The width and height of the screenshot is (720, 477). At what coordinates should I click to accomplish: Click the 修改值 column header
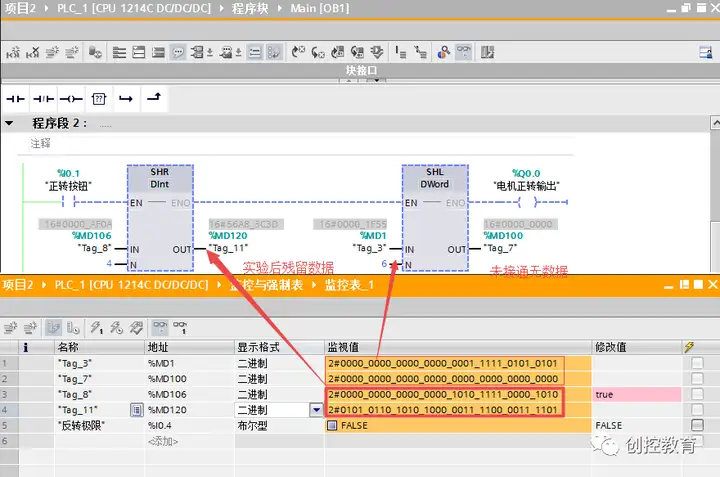tap(637, 347)
